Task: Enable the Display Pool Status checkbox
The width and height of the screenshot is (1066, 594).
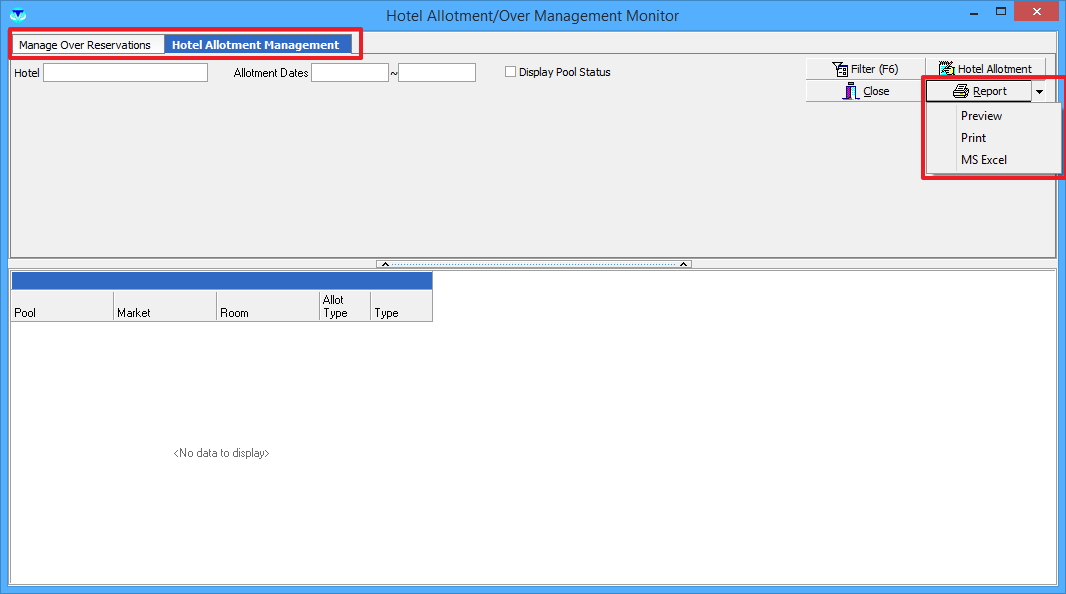Action: point(511,72)
